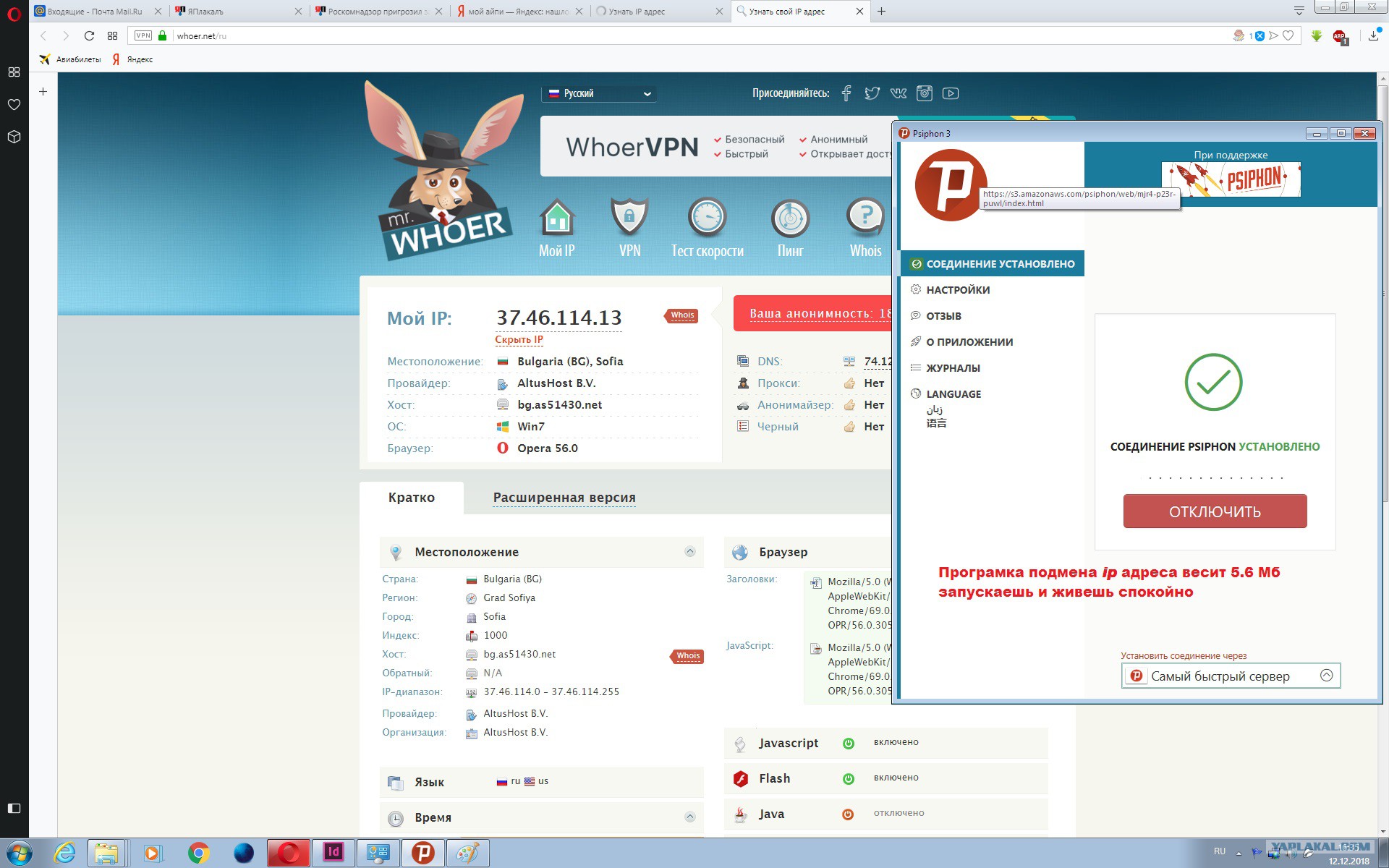
Task: Reload the page with the refresh icon
Action: point(89,35)
